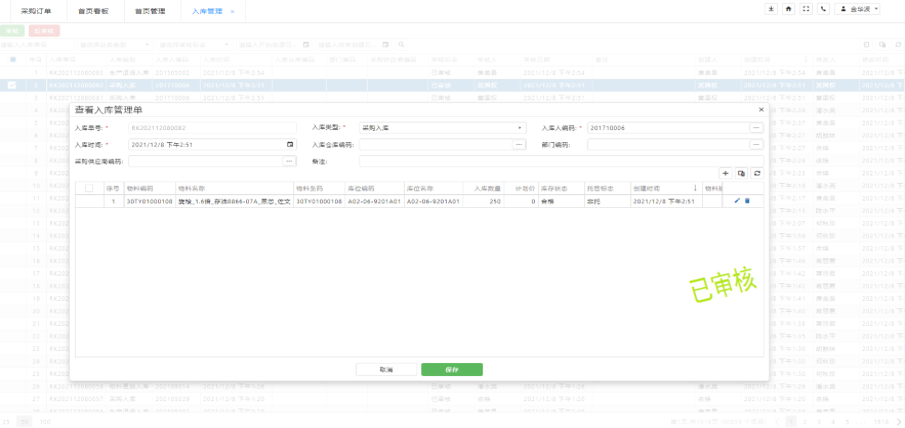Click the 托盘标志 column header
Screen dimensions: 905x428
coord(607,188)
